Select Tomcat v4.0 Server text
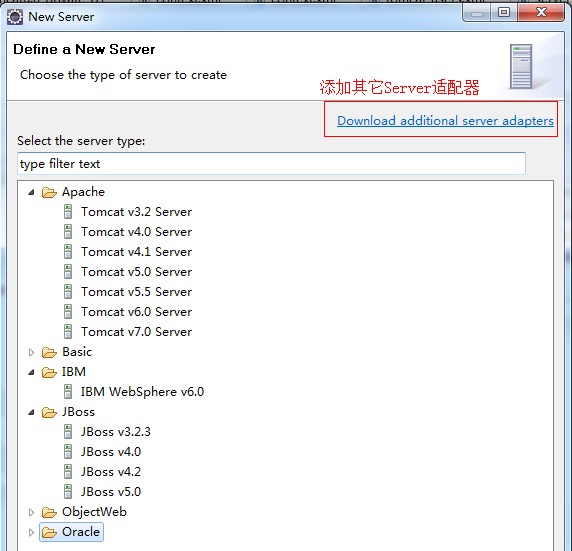The width and height of the screenshot is (572, 551). tap(136, 232)
